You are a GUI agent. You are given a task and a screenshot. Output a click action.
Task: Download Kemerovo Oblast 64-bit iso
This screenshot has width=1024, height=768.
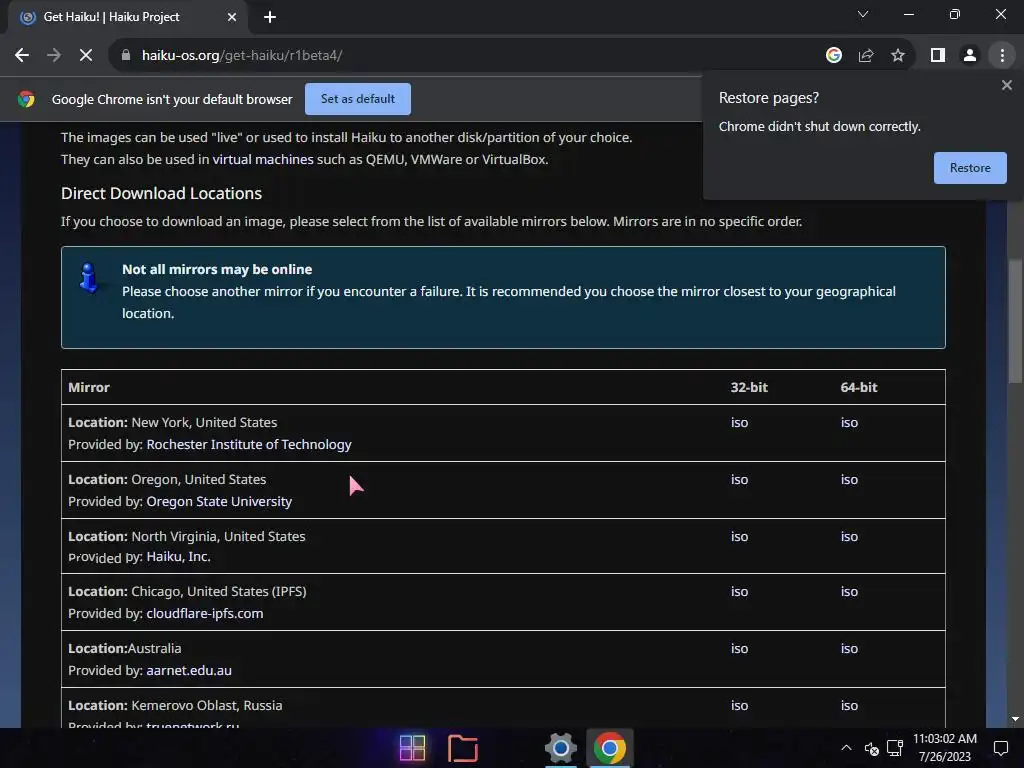pos(849,705)
